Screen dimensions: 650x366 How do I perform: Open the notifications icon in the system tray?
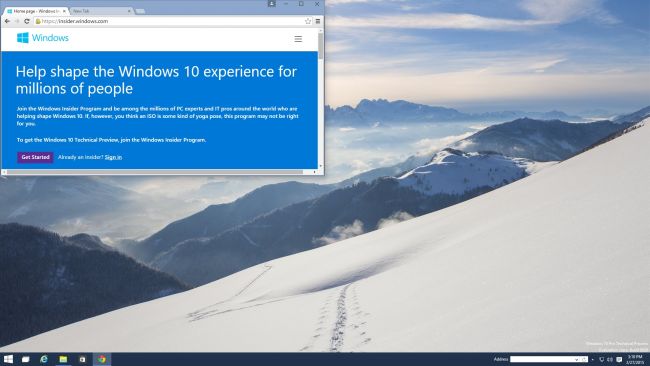(619, 359)
